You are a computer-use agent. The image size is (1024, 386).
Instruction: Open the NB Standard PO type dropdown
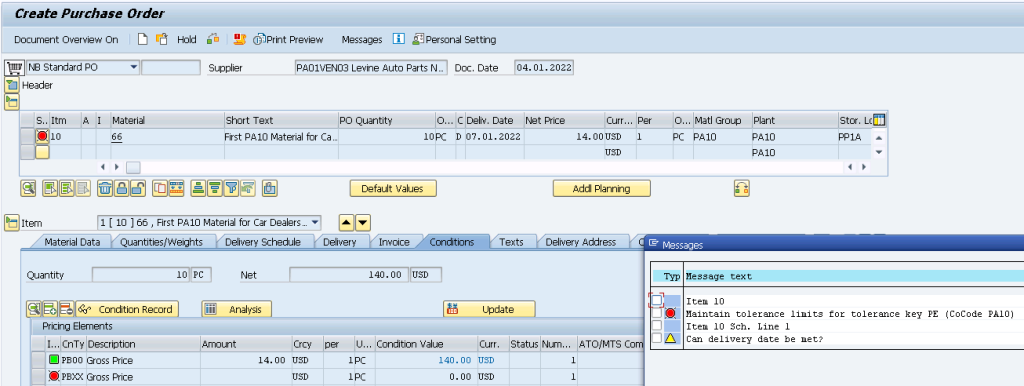coord(133,67)
